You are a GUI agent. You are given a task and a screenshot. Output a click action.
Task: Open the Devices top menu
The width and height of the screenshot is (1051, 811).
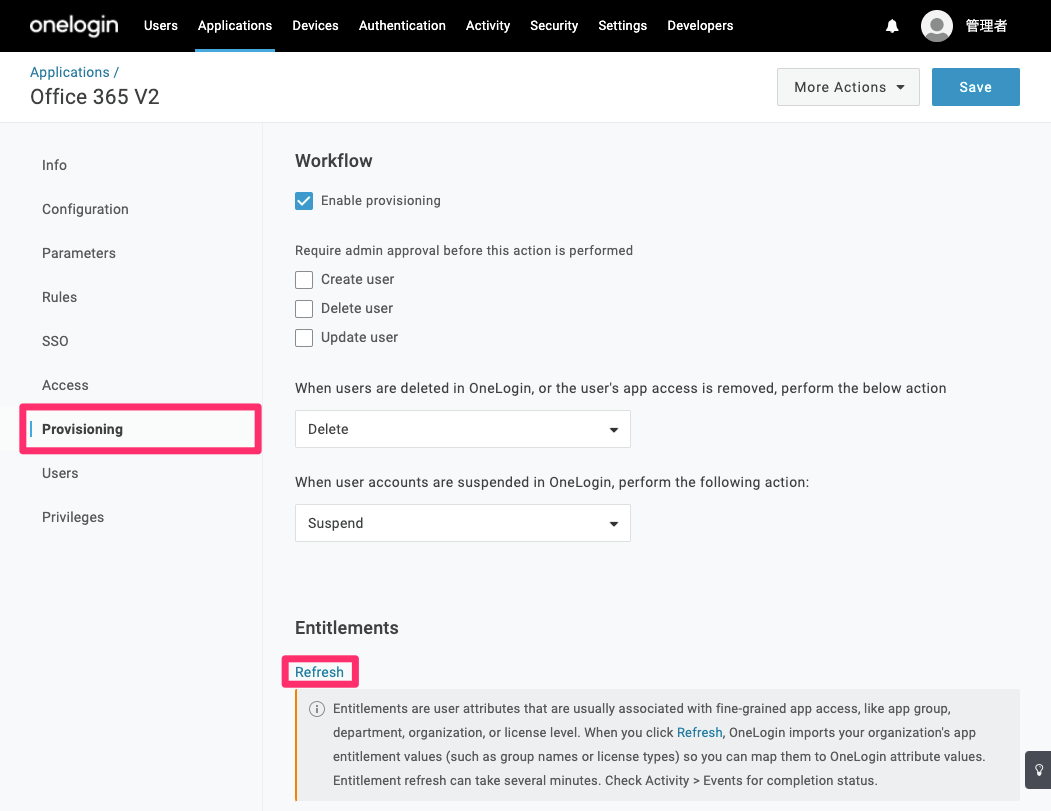[x=315, y=25]
